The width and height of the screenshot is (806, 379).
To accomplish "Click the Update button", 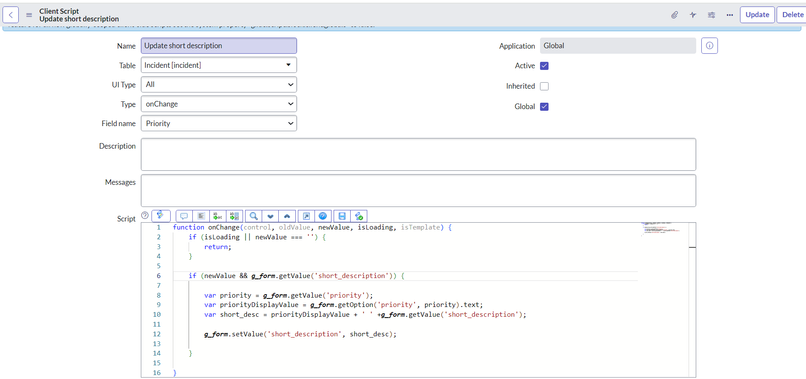I will click(757, 15).
